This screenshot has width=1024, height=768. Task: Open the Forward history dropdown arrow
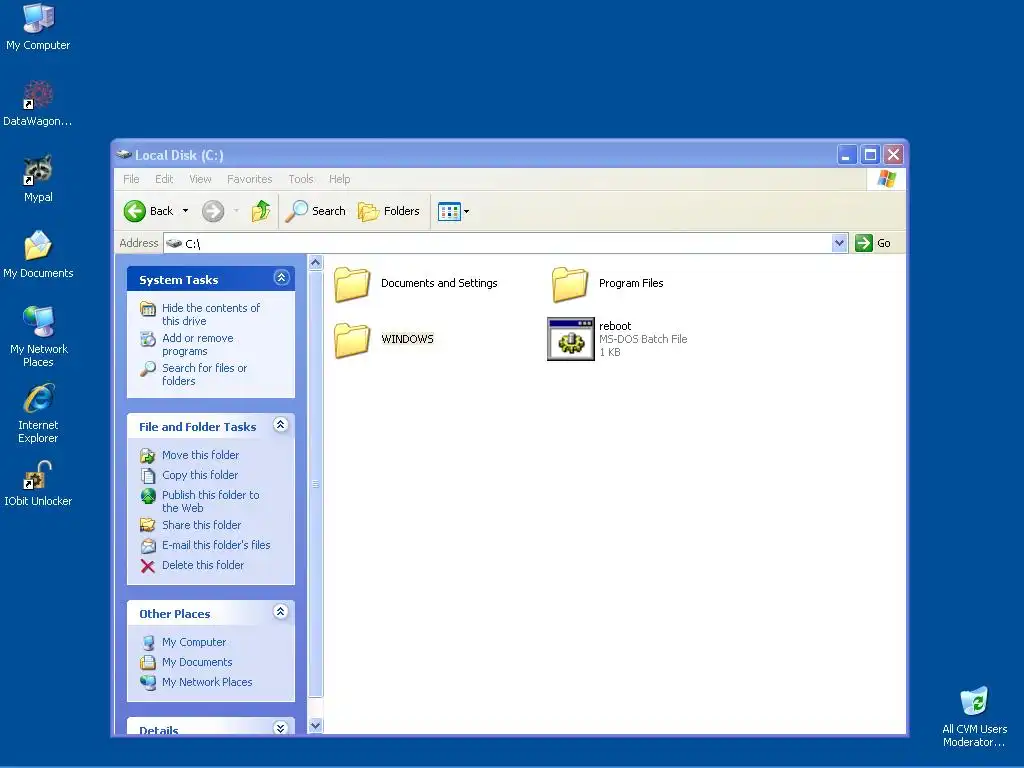click(x=236, y=211)
